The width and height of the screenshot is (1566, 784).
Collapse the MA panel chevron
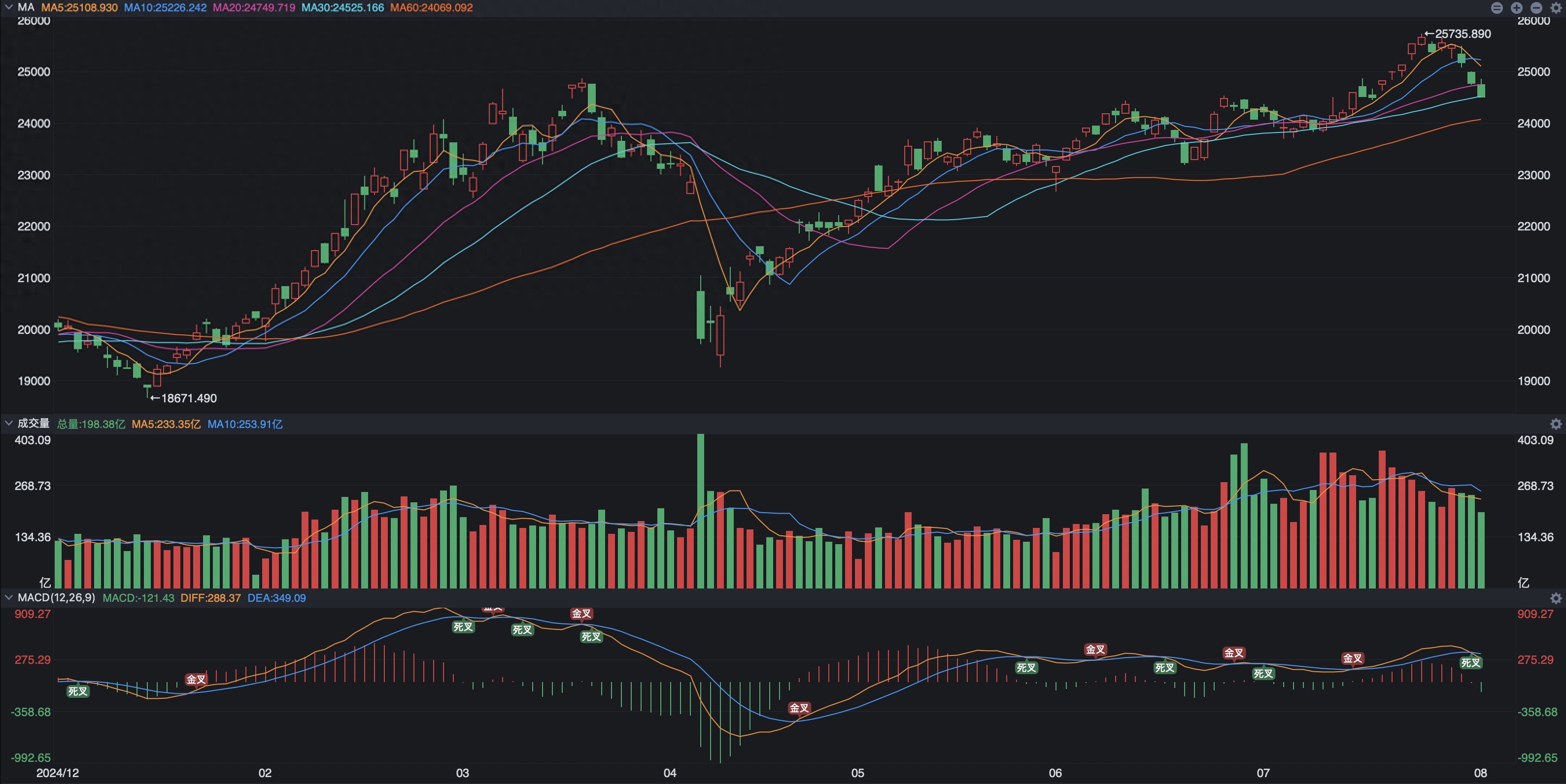[8, 7]
